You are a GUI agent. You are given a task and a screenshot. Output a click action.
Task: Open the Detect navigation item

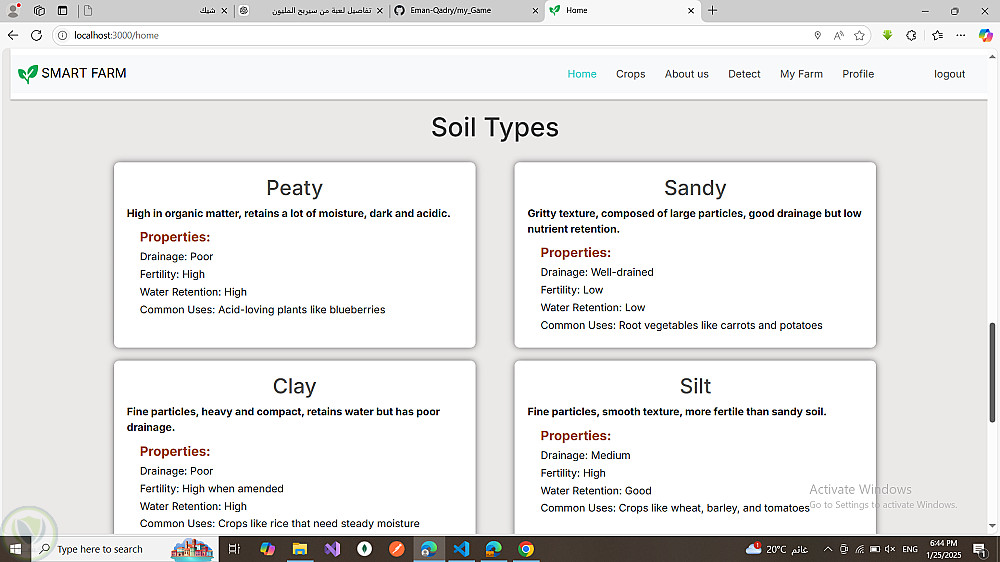(x=744, y=74)
